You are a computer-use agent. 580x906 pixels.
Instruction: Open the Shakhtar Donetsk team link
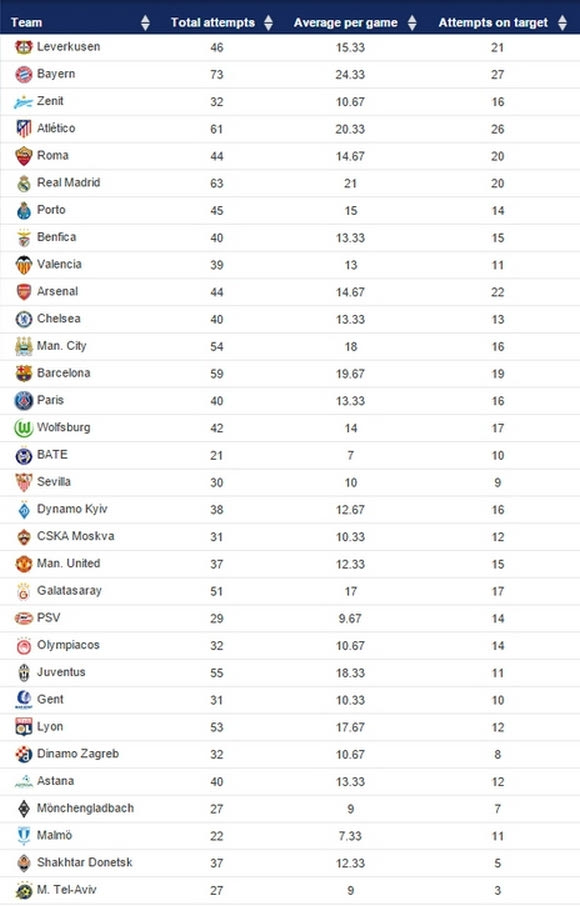click(85, 862)
